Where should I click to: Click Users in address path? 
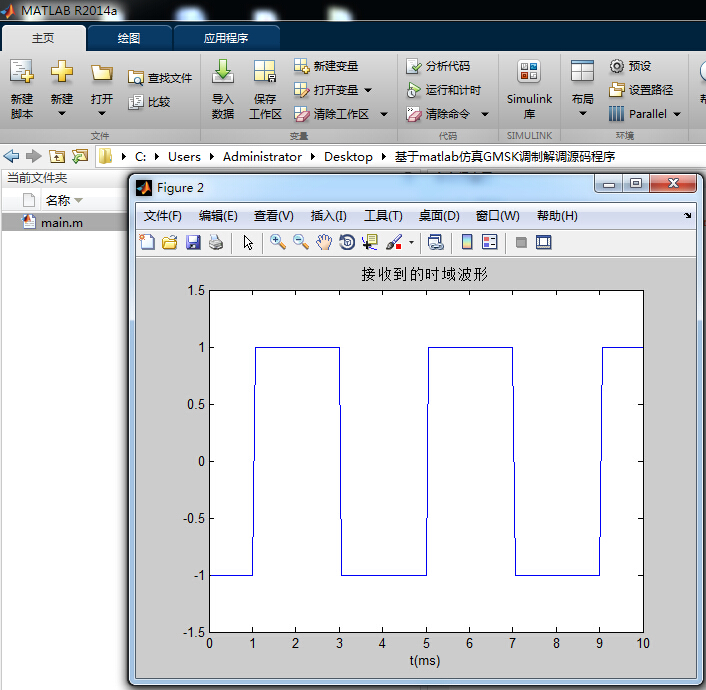click(184, 156)
